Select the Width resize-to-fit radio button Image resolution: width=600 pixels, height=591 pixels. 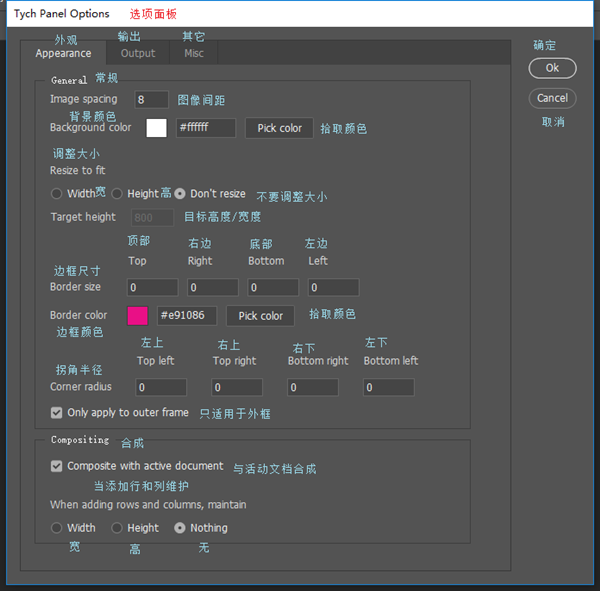[57, 194]
